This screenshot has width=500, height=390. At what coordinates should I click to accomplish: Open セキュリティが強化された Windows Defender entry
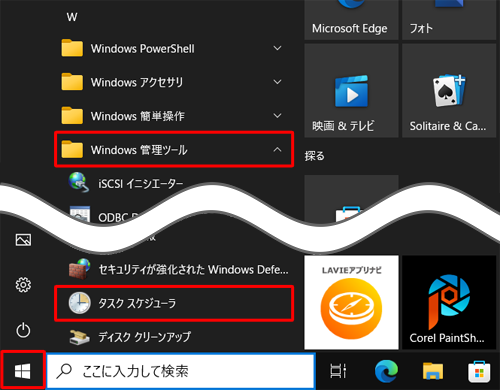pyautogui.click(x=174, y=269)
